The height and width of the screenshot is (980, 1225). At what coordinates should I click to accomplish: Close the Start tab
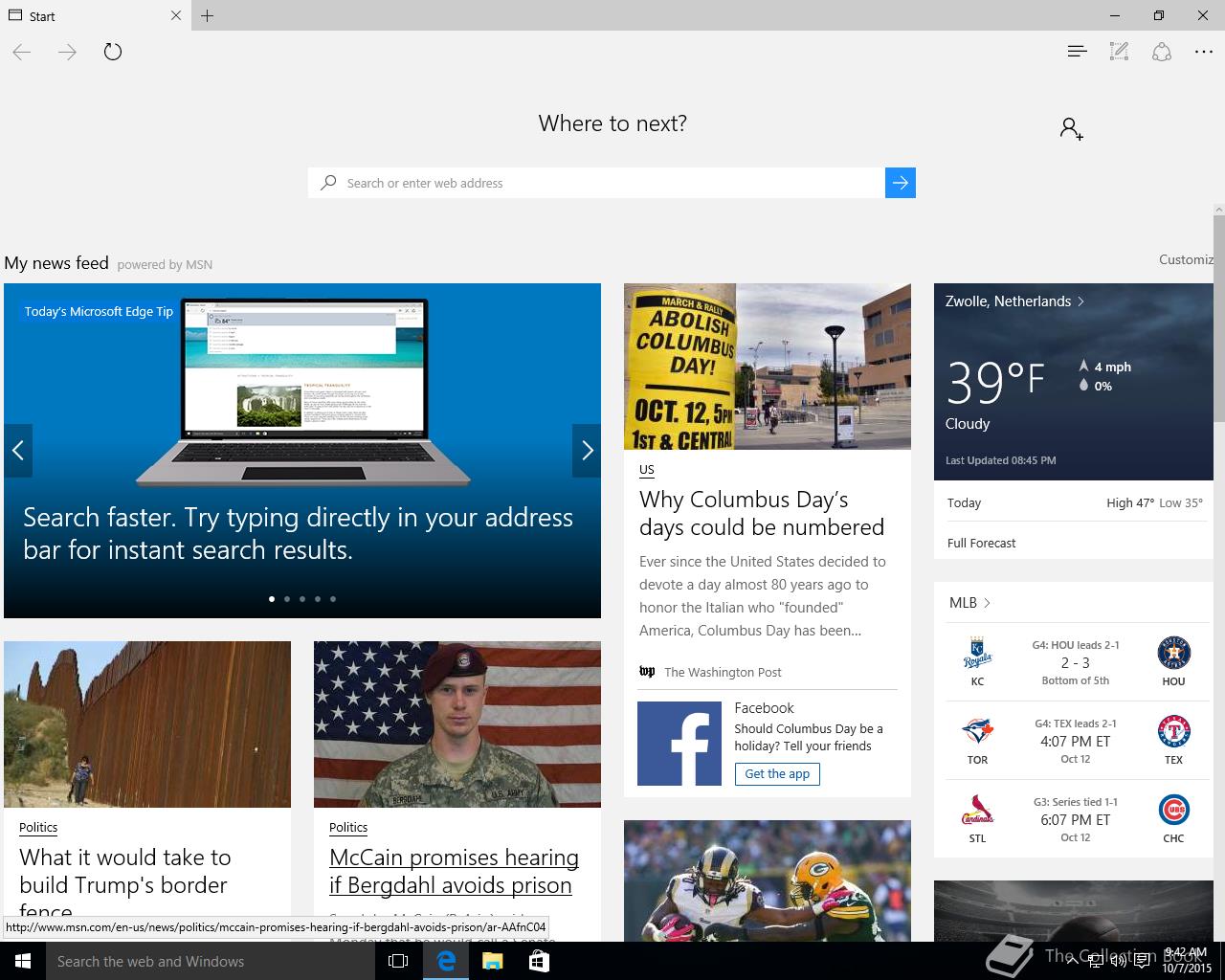click(x=176, y=15)
